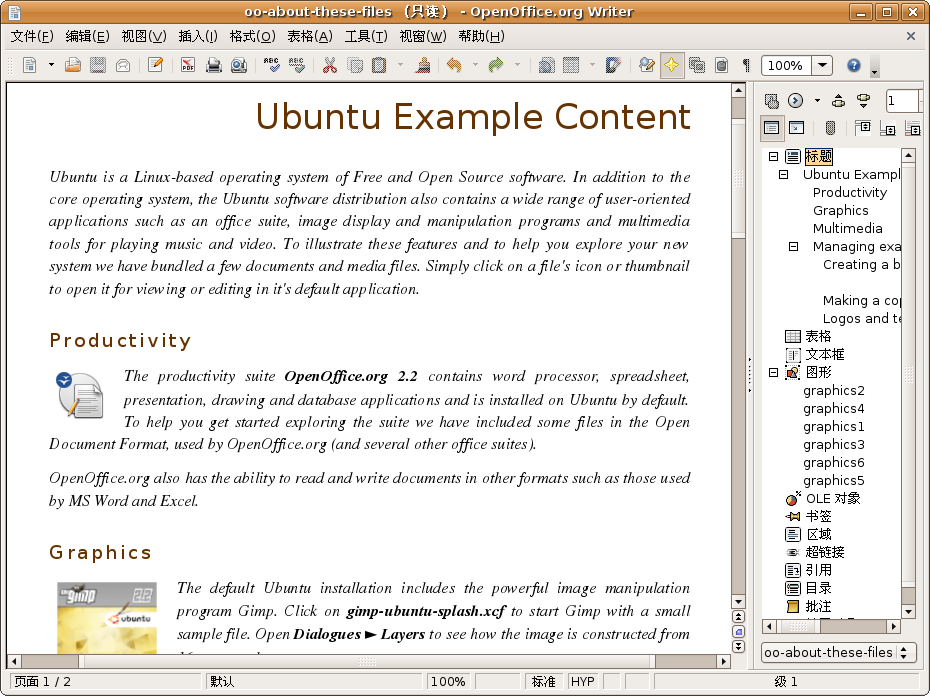Viewport: 930px width, 696px height.
Task: Open the Find & Replace dialog
Action: pyautogui.click(x=646, y=65)
